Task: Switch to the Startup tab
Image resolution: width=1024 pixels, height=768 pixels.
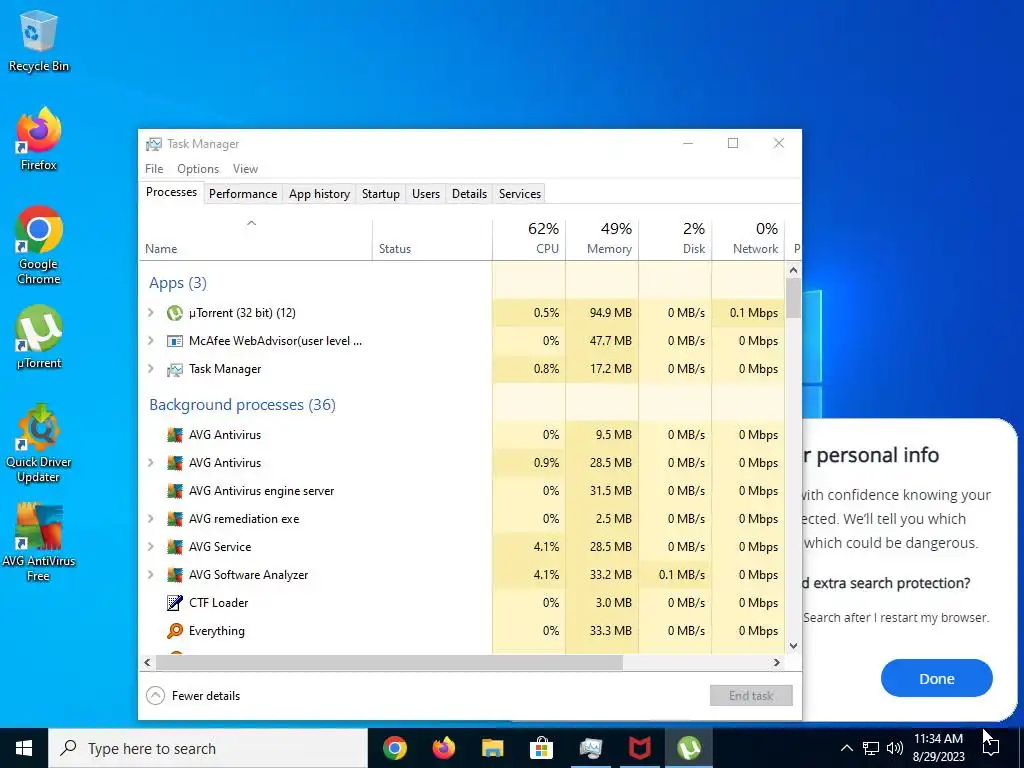Action: tap(381, 194)
